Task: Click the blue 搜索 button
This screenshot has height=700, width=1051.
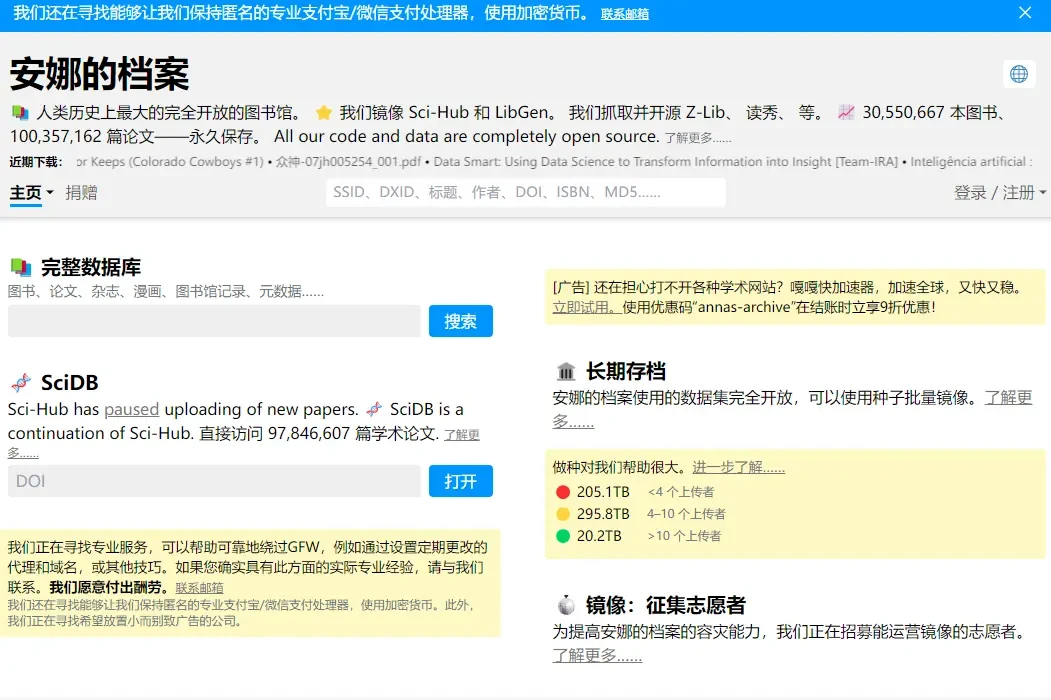Action: click(x=460, y=321)
